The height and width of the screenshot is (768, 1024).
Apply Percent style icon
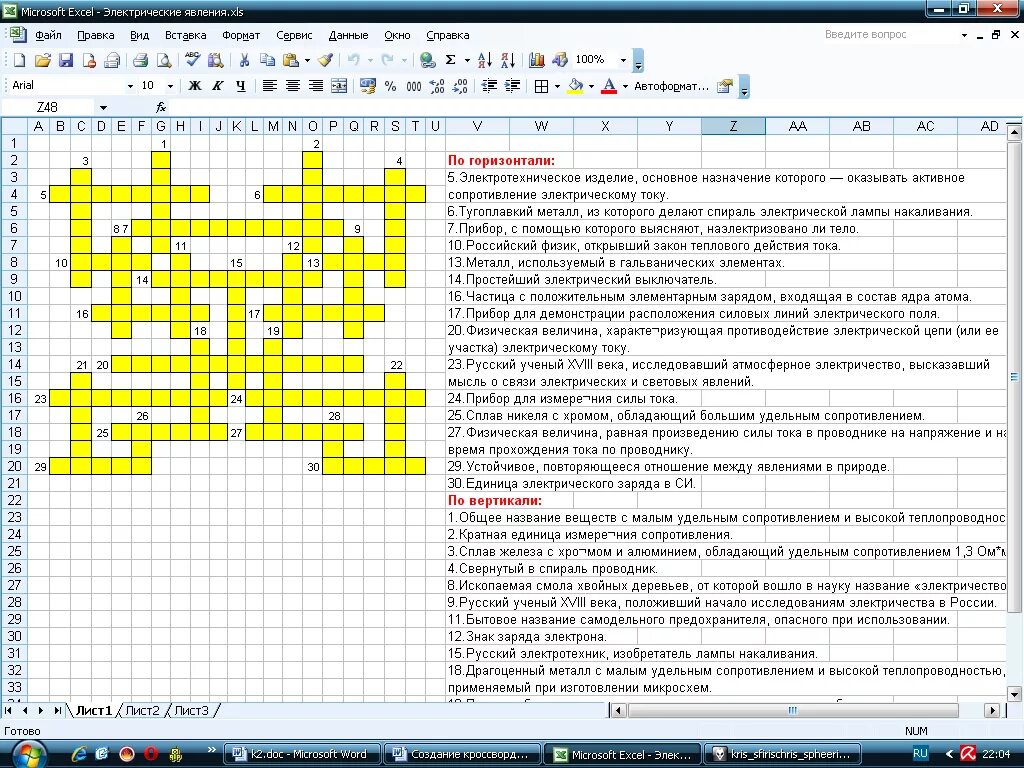click(391, 86)
